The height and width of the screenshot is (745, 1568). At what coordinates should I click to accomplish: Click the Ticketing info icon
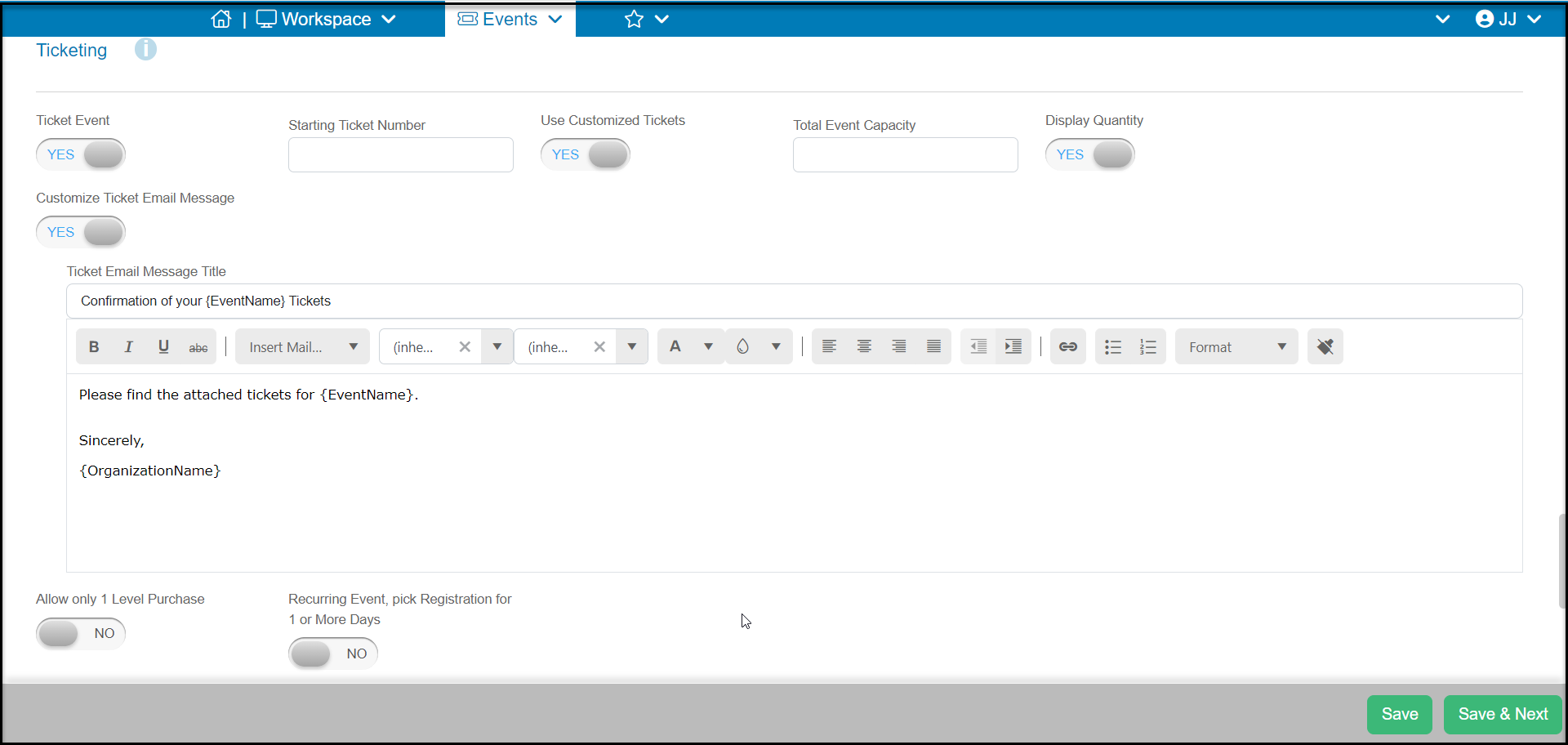[x=145, y=49]
